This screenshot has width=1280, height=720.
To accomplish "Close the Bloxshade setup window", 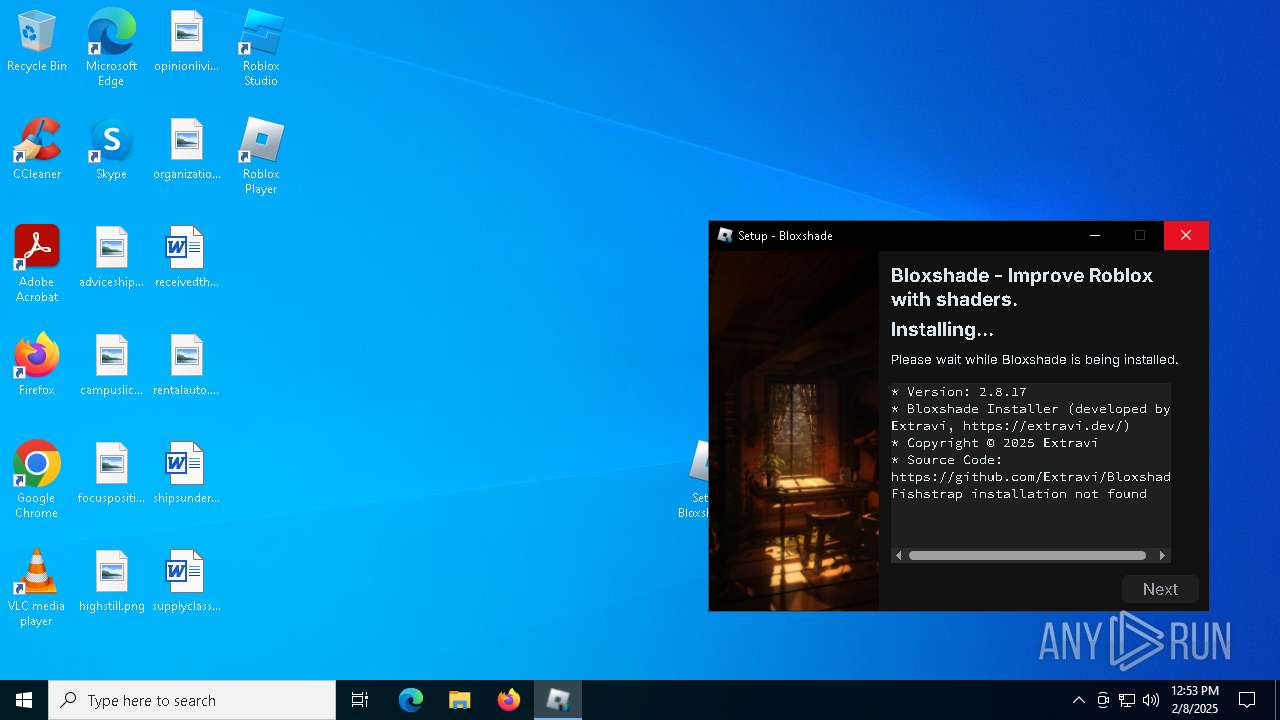I will (x=1186, y=235).
